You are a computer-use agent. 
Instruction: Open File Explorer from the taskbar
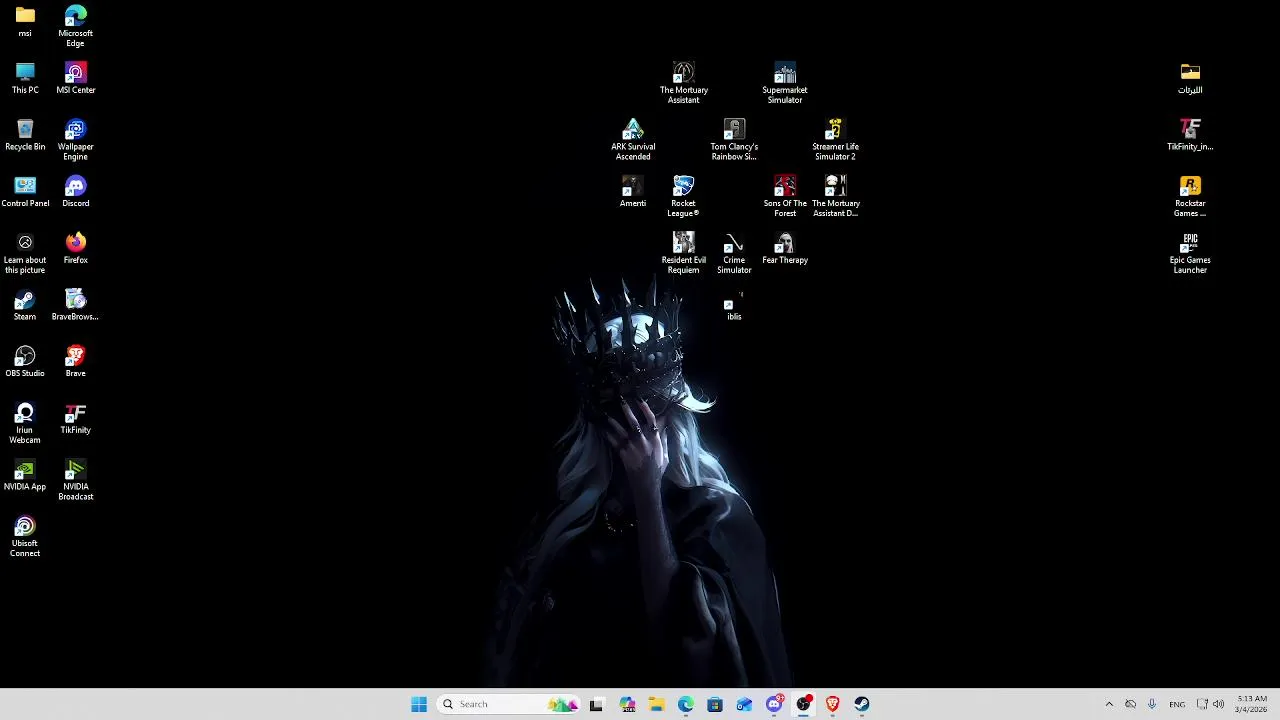pos(656,704)
